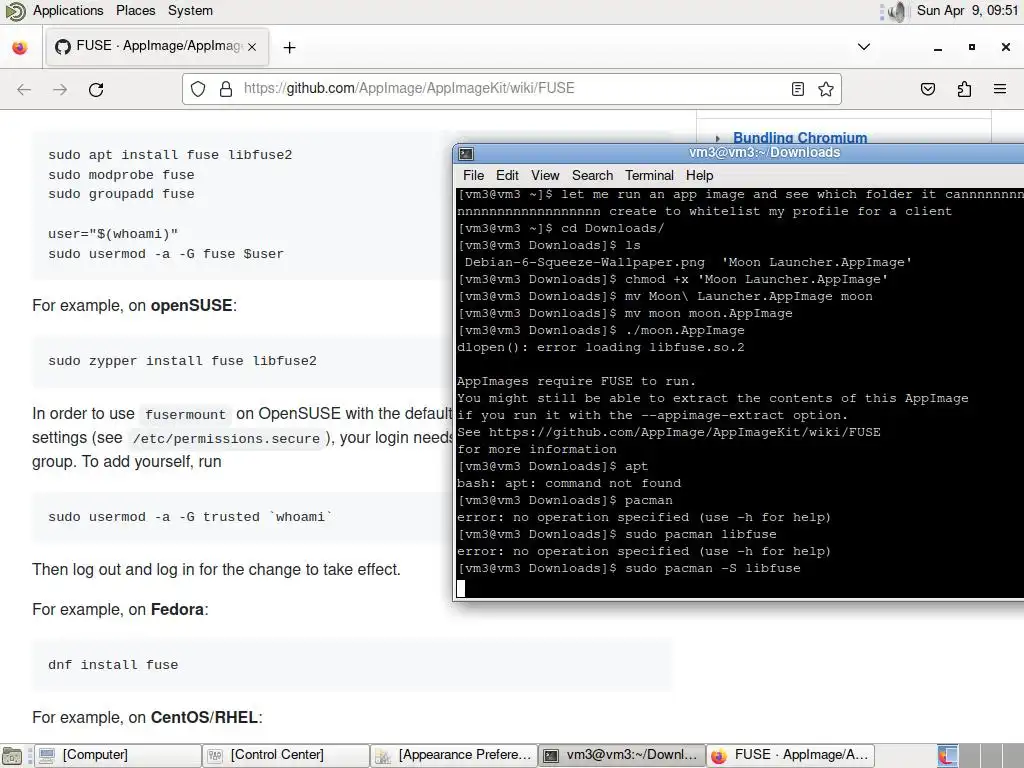The width and height of the screenshot is (1024, 768).
Task: Click the '/etc/permissions.secure' inline code
Action: click(226, 438)
